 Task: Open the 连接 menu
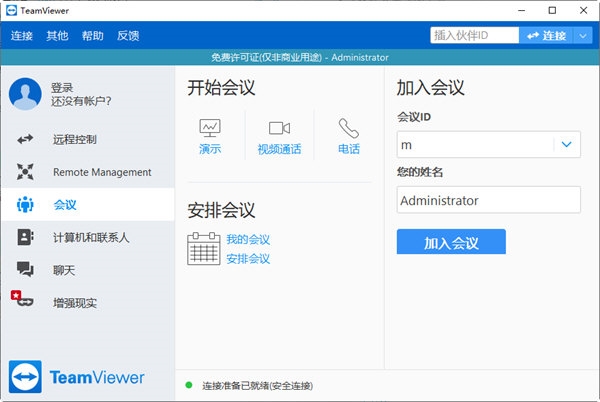(21, 36)
